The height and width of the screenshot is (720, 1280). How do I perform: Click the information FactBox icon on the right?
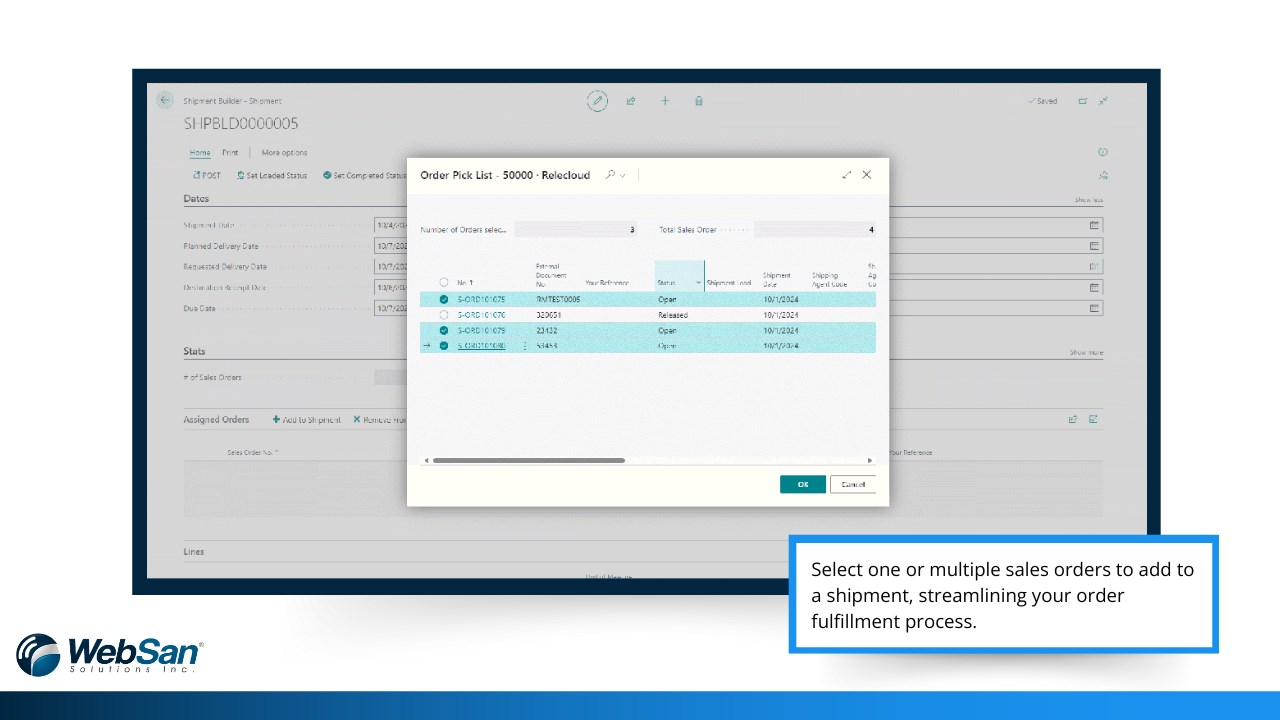(1103, 152)
